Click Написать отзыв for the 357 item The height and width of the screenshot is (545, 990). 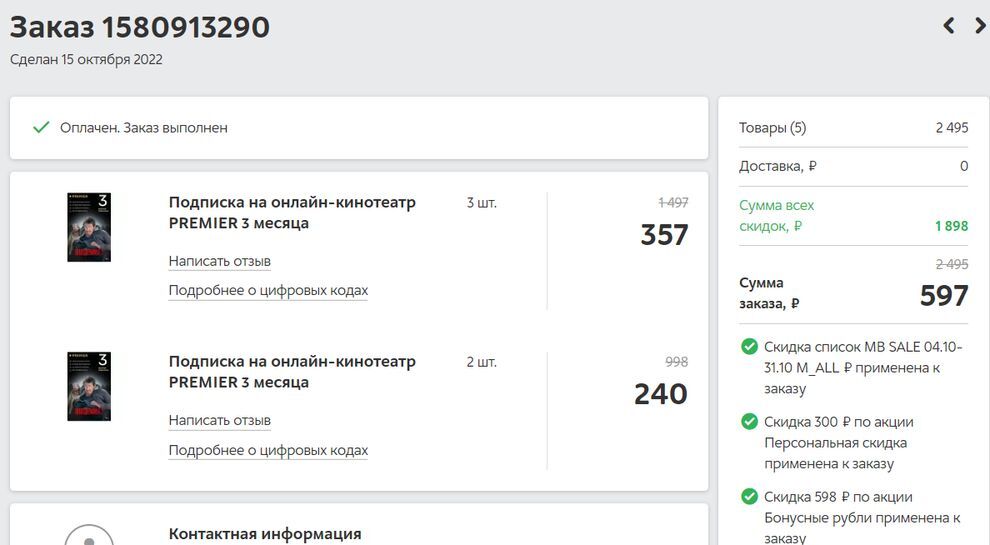click(x=220, y=261)
